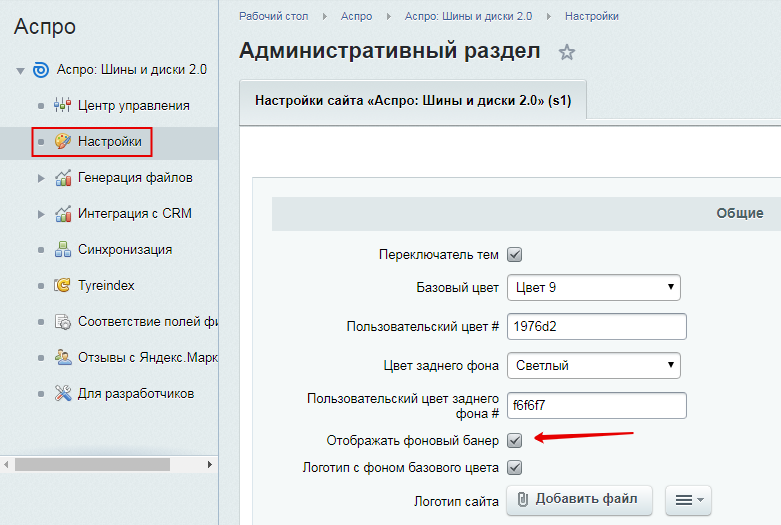Open Tyreindex menu item
This screenshot has width=781, height=525.
[106, 285]
